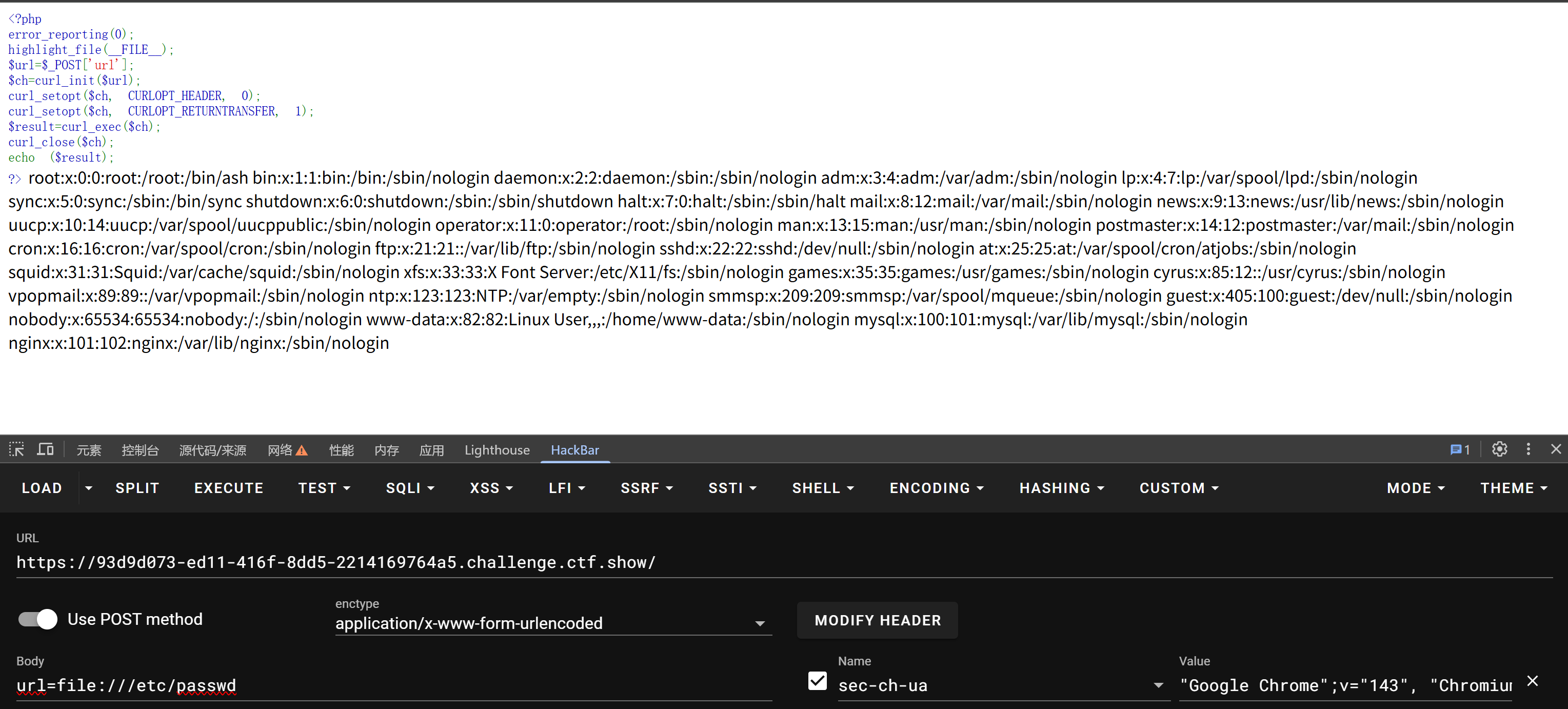The image size is (1568, 709).
Task: Close the DevTools panel
Action: click(1556, 449)
